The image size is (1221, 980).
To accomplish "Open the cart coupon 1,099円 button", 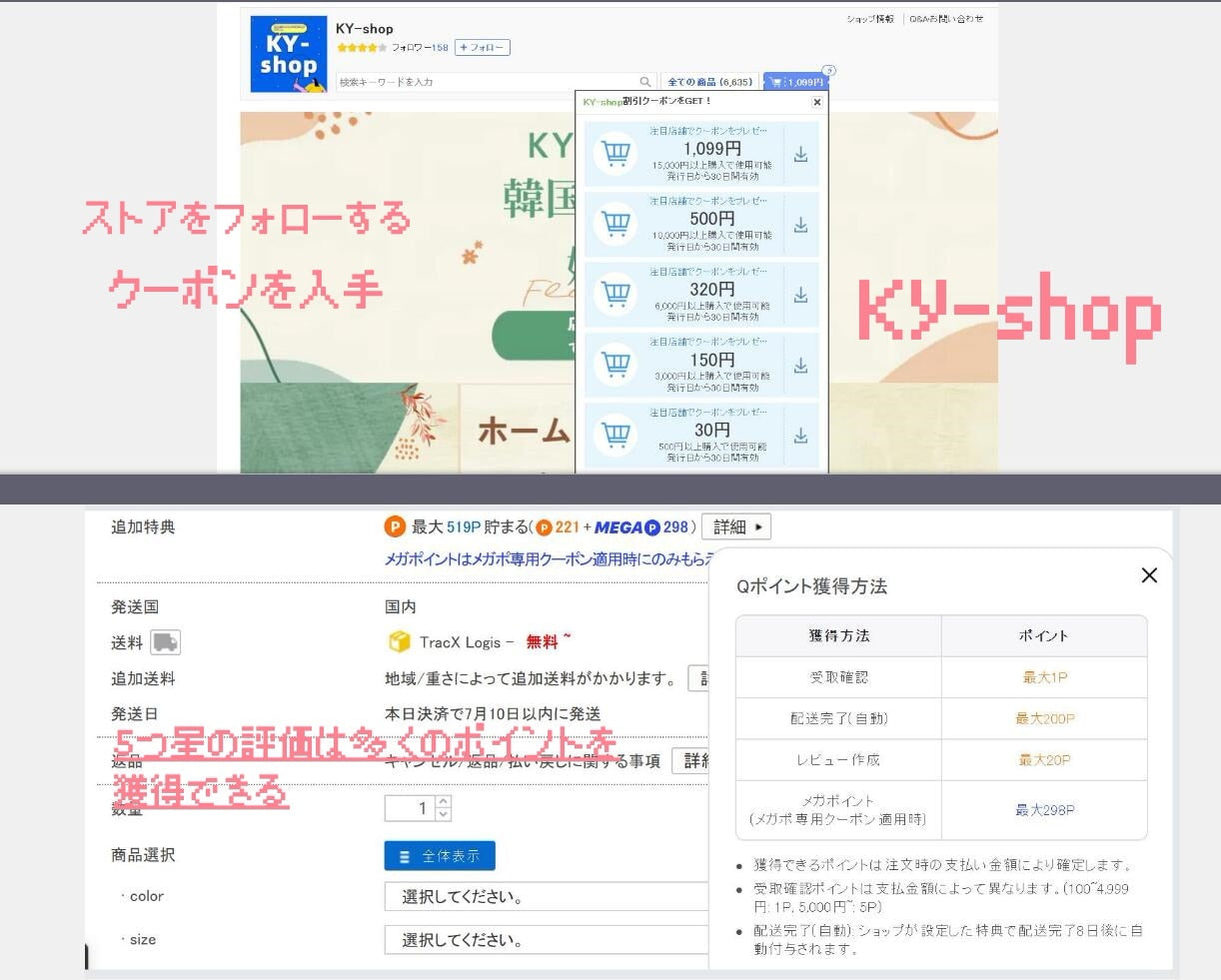I will coord(795,82).
